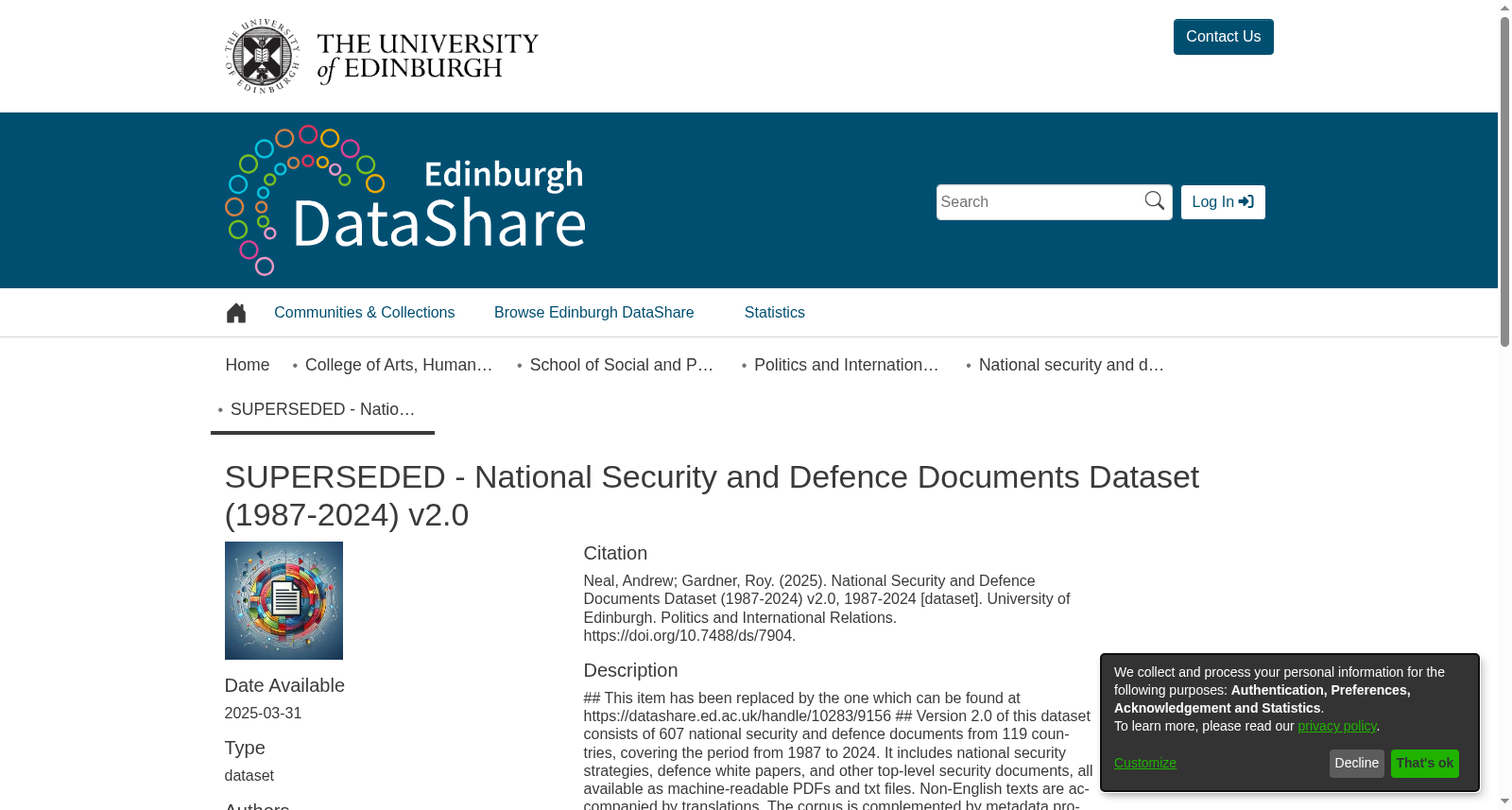This screenshot has width=1512, height=810.
Task: Click the DOI text https://doi.org/10.7488/ds/7904
Action: click(x=688, y=636)
